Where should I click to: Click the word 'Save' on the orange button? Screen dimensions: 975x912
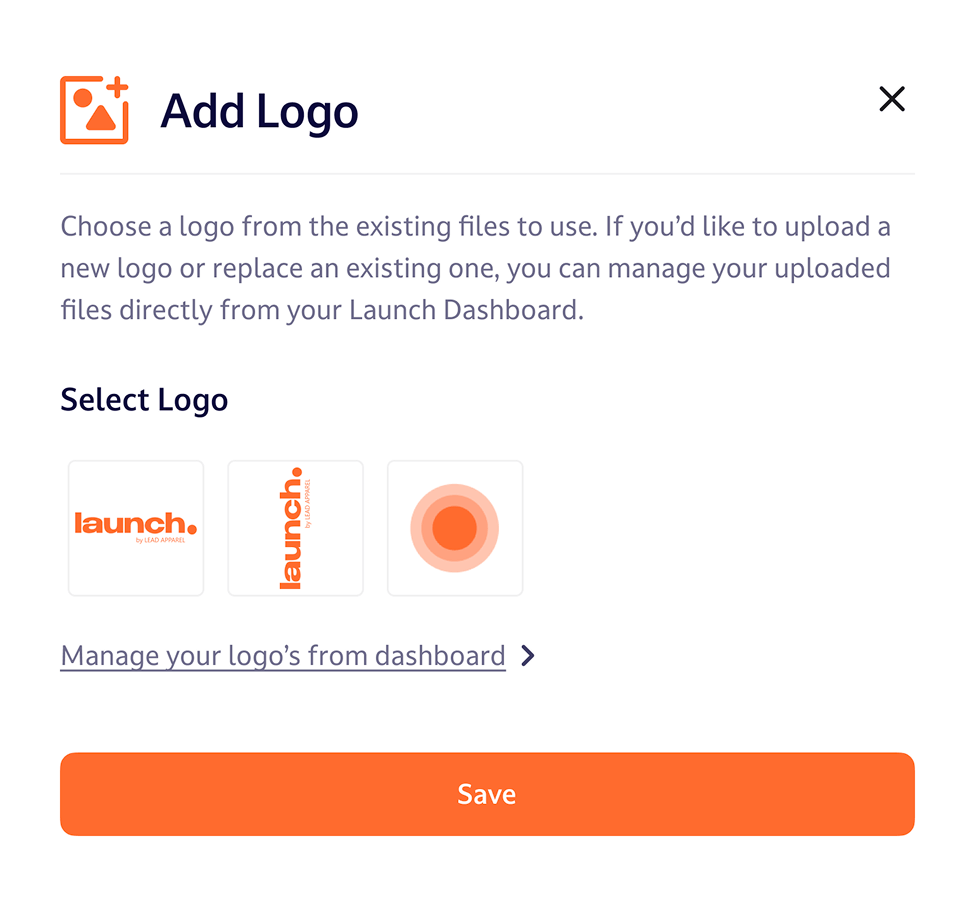point(487,794)
